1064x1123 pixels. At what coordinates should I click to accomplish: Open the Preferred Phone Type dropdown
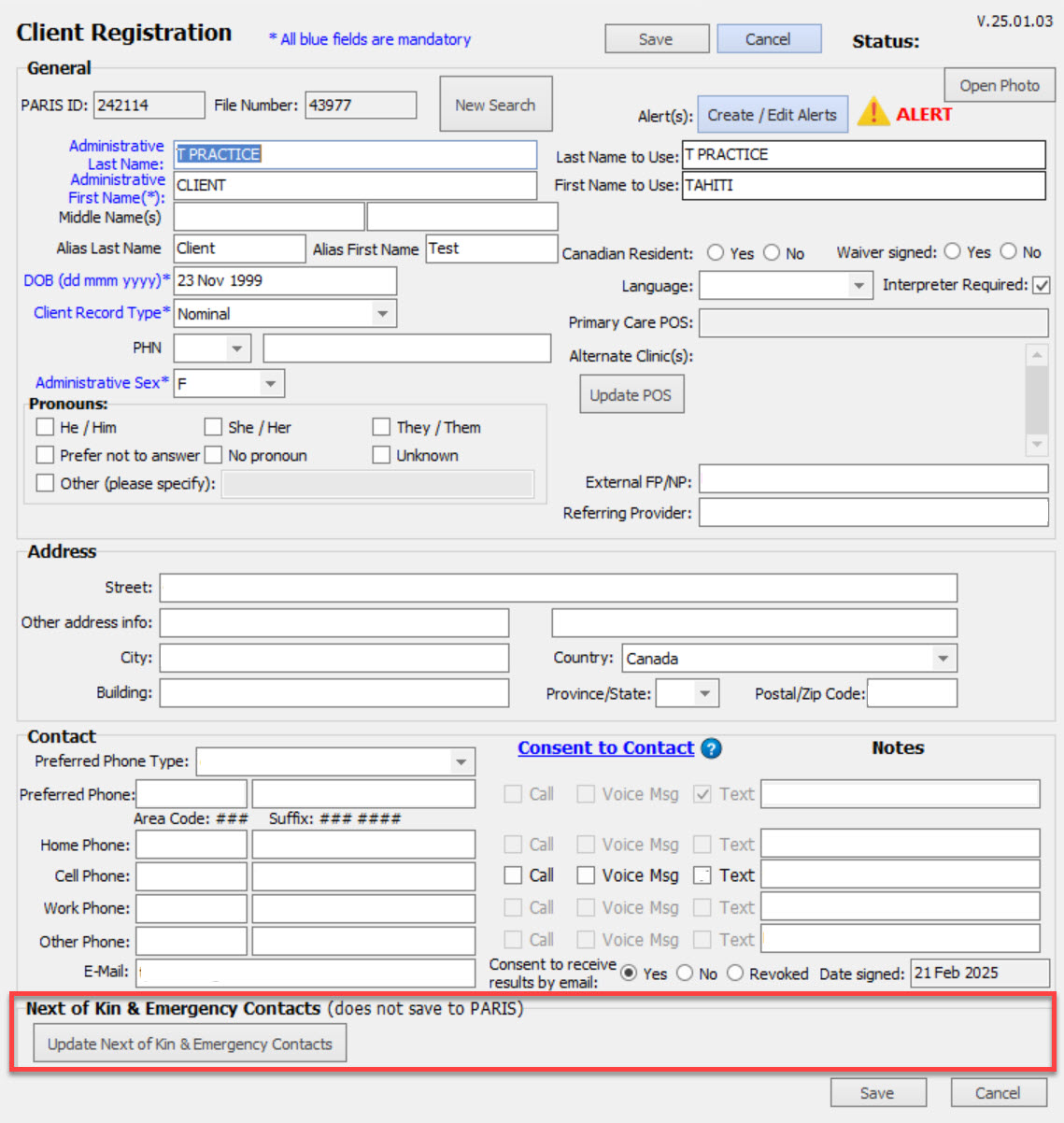(x=461, y=761)
